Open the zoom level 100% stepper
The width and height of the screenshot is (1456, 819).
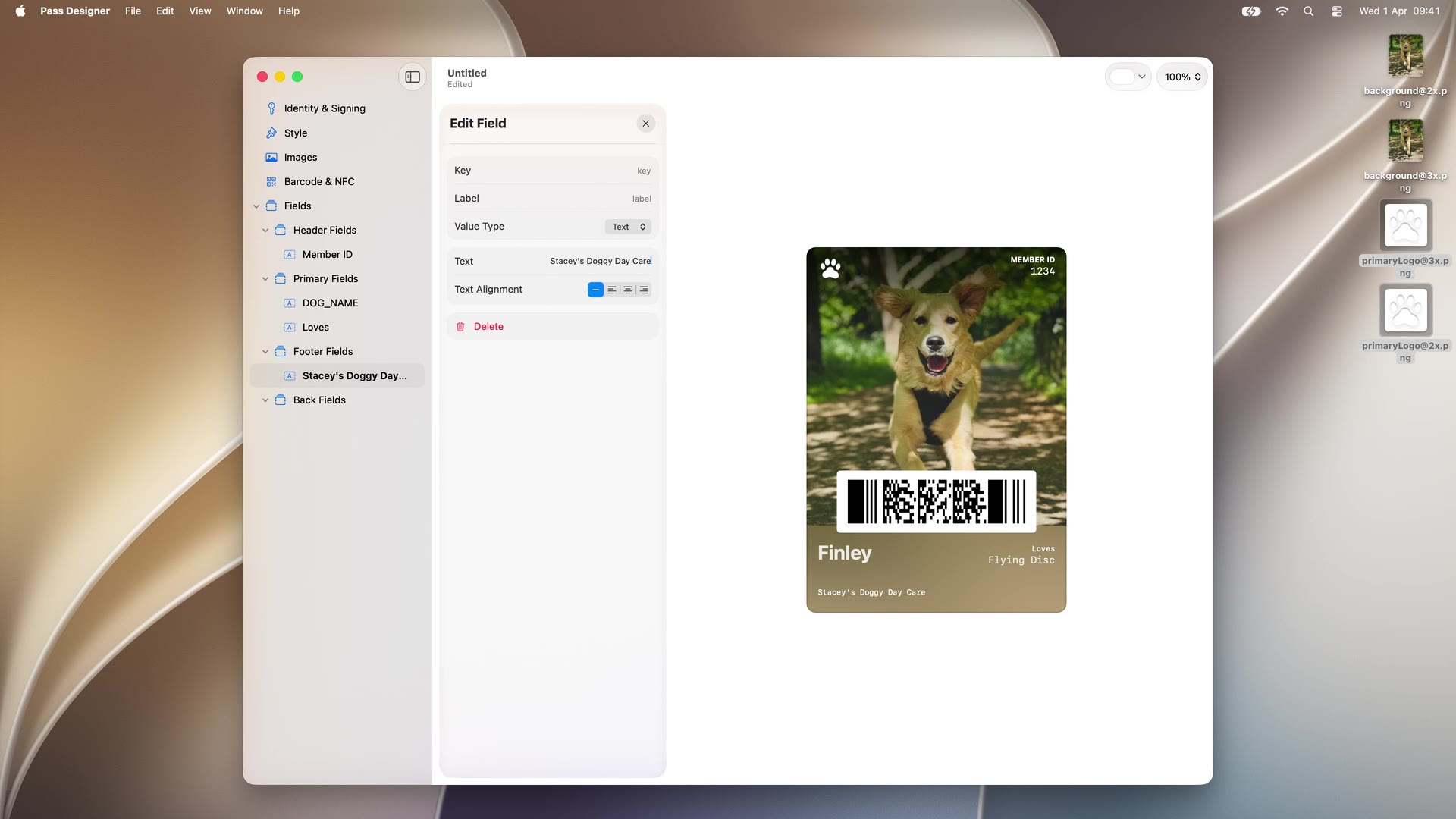tap(1182, 77)
